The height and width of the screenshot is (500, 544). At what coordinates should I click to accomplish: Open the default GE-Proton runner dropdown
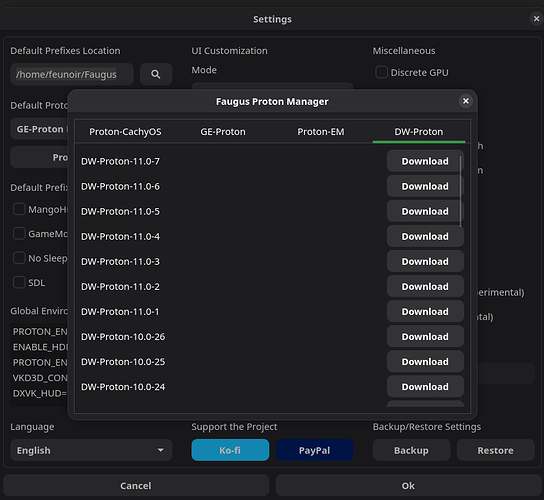[39, 129]
